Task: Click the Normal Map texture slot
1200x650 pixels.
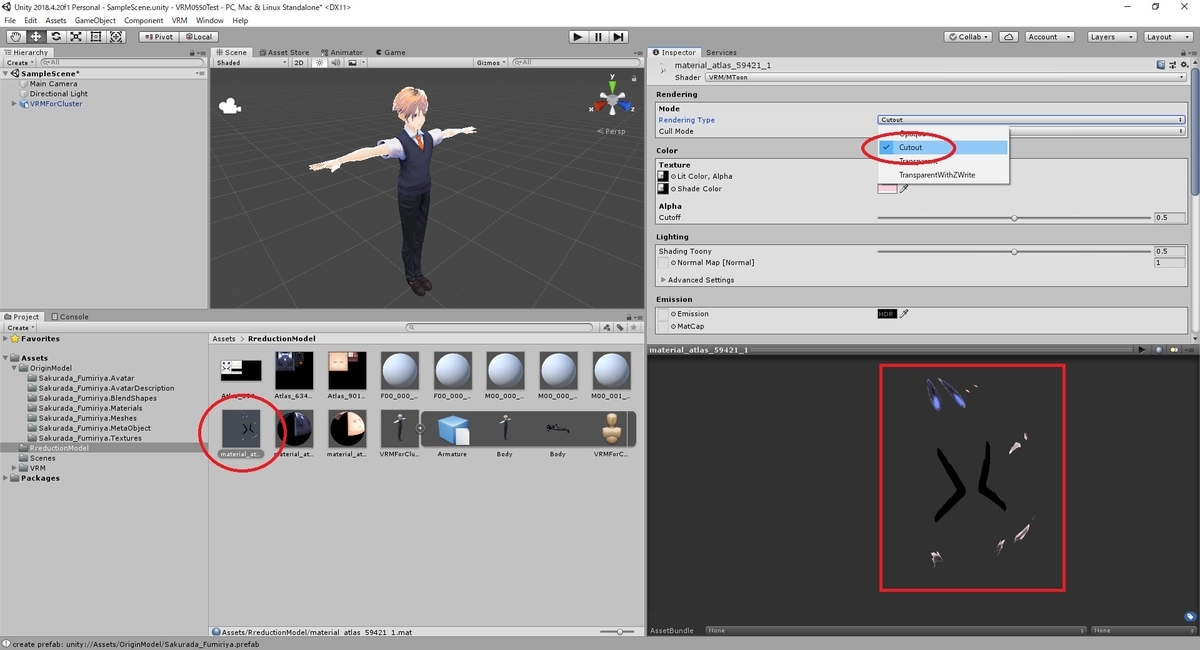Action: pos(663,262)
